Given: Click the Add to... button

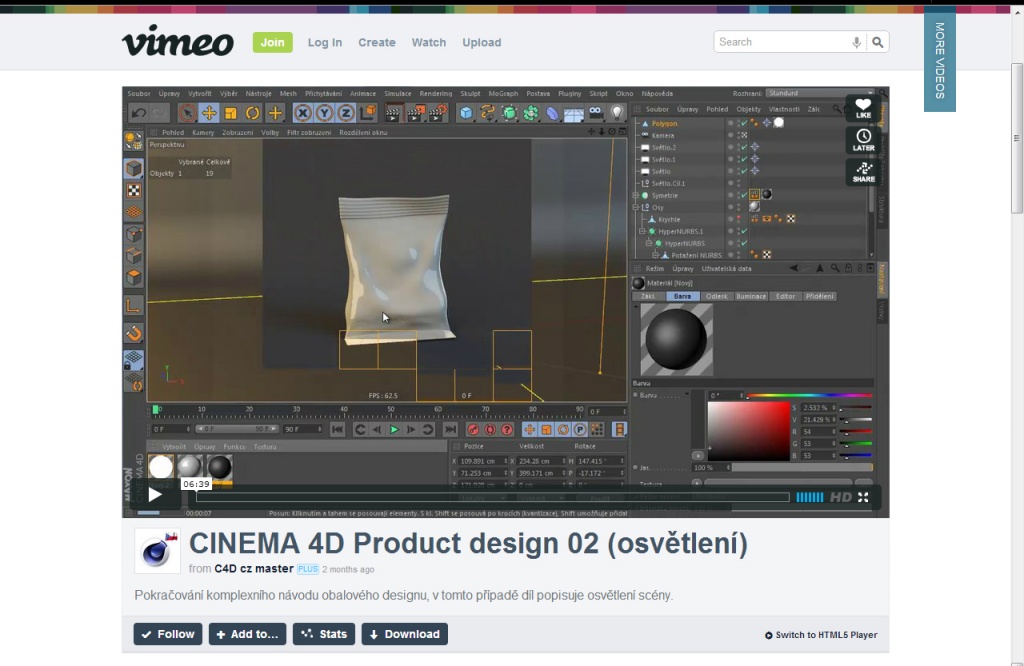Looking at the screenshot, I should (x=248, y=634).
